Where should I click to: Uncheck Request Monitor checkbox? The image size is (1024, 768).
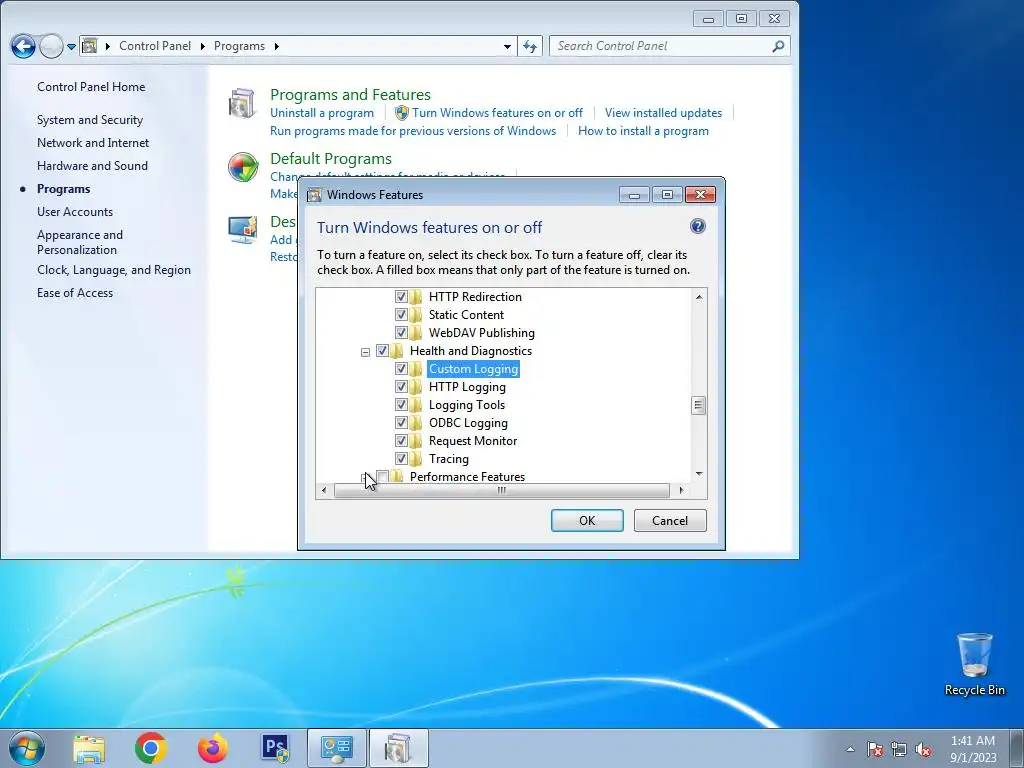(x=401, y=441)
